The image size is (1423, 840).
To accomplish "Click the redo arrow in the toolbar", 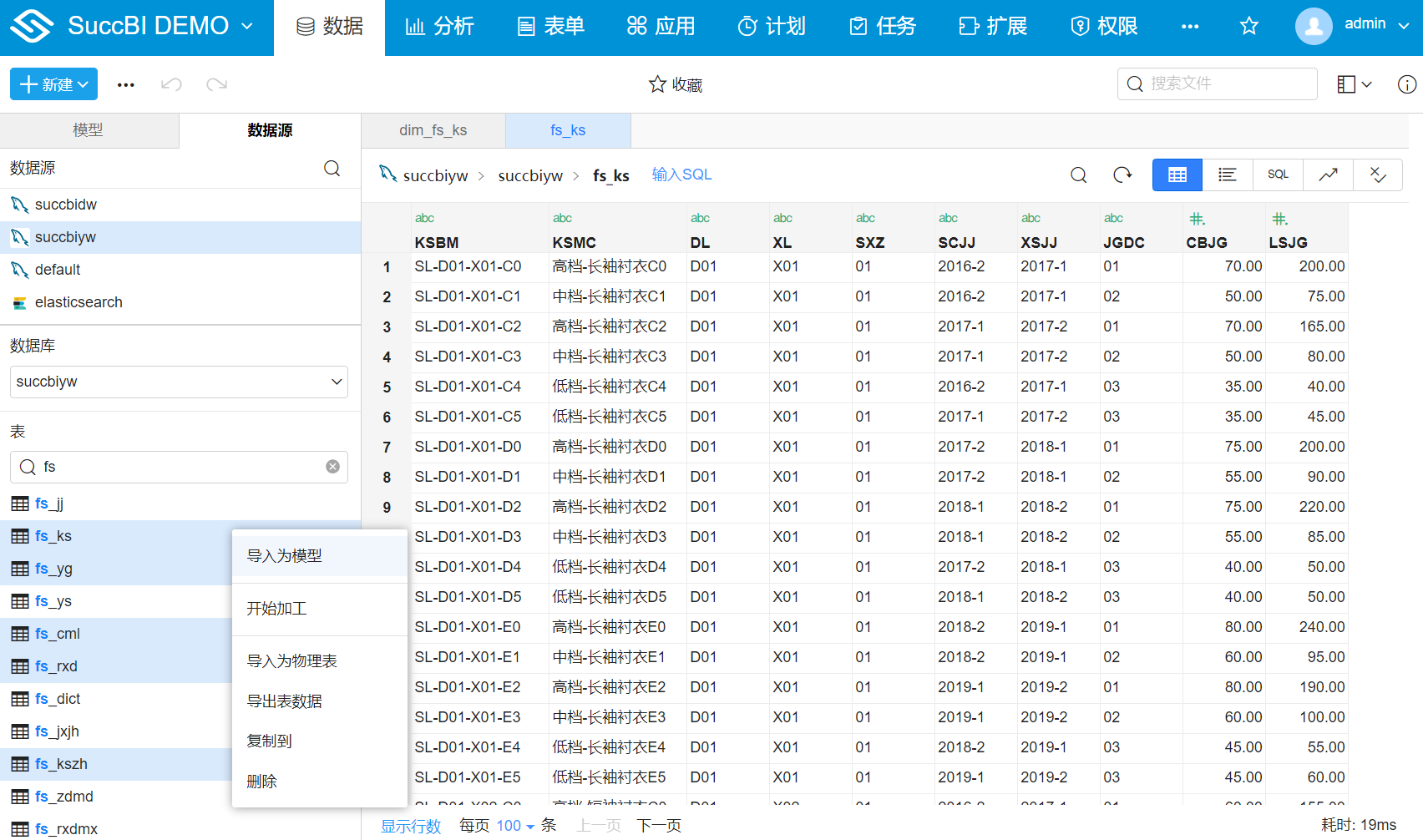I will pos(216,83).
